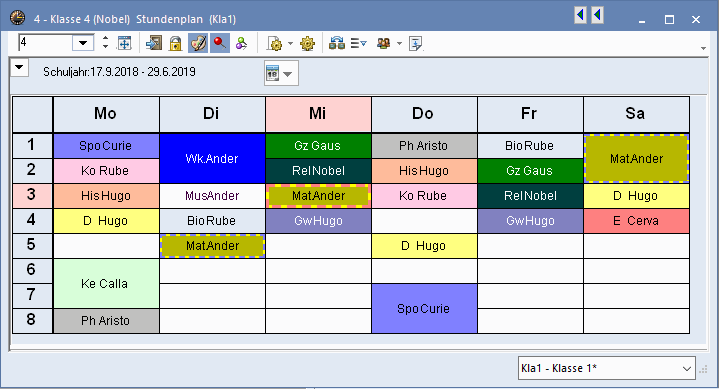Select the Spo Curie lesson on Monday
This screenshot has height=389, width=719.
pyautogui.click(x=106, y=146)
